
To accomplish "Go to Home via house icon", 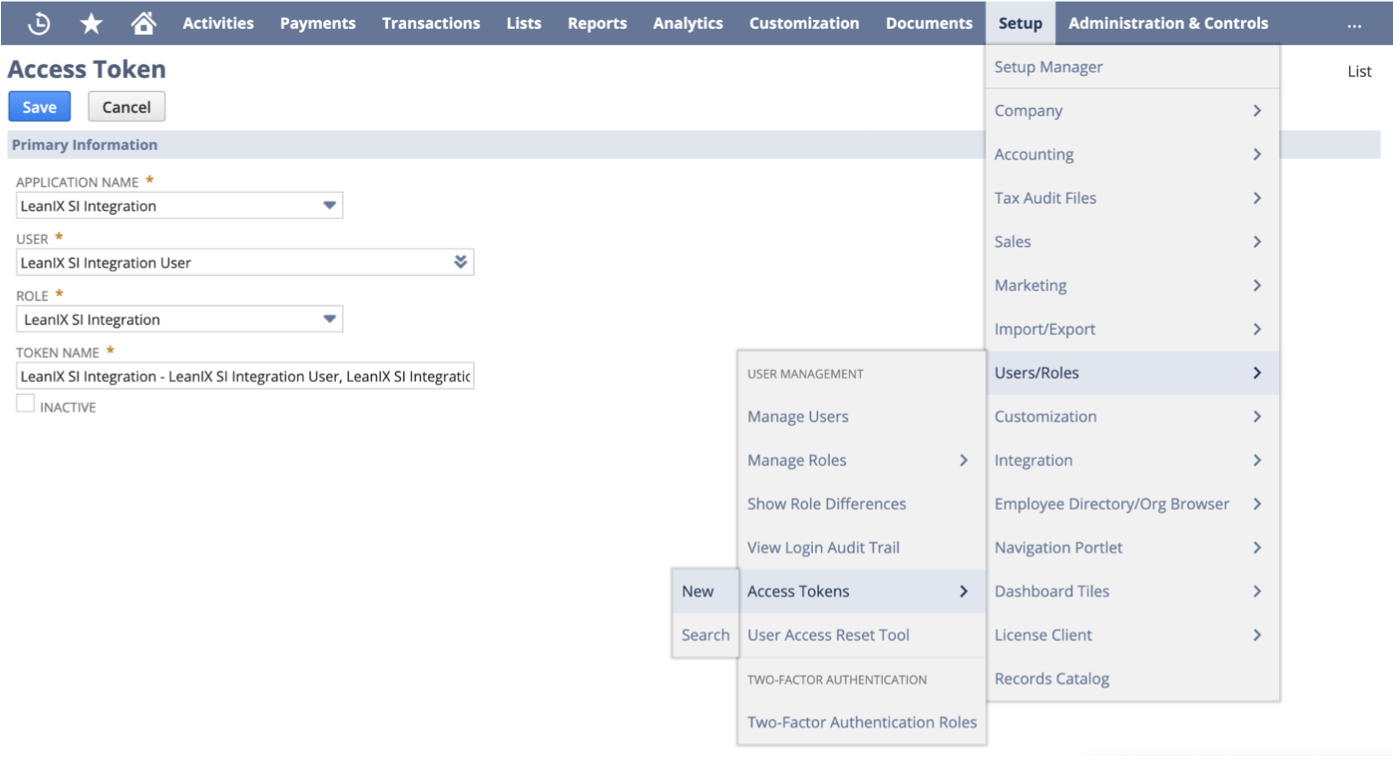I will pos(144,23).
